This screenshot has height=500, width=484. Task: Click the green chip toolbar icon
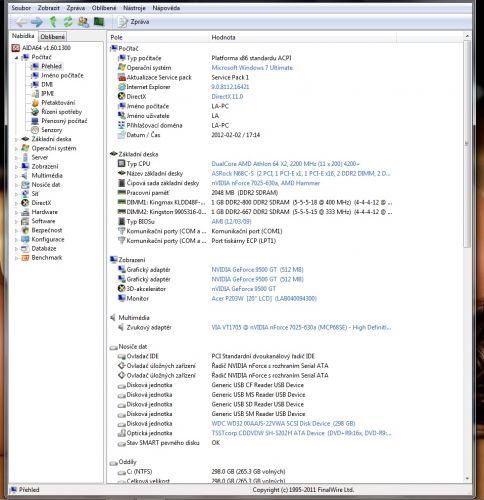click(99, 22)
